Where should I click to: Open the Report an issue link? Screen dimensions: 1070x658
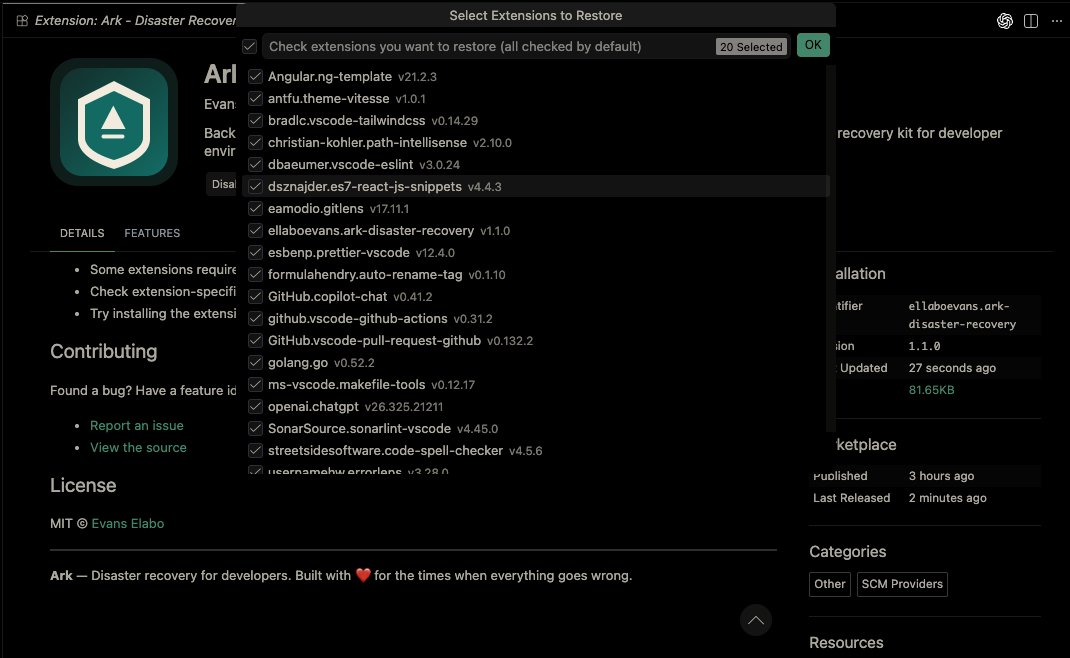point(136,425)
